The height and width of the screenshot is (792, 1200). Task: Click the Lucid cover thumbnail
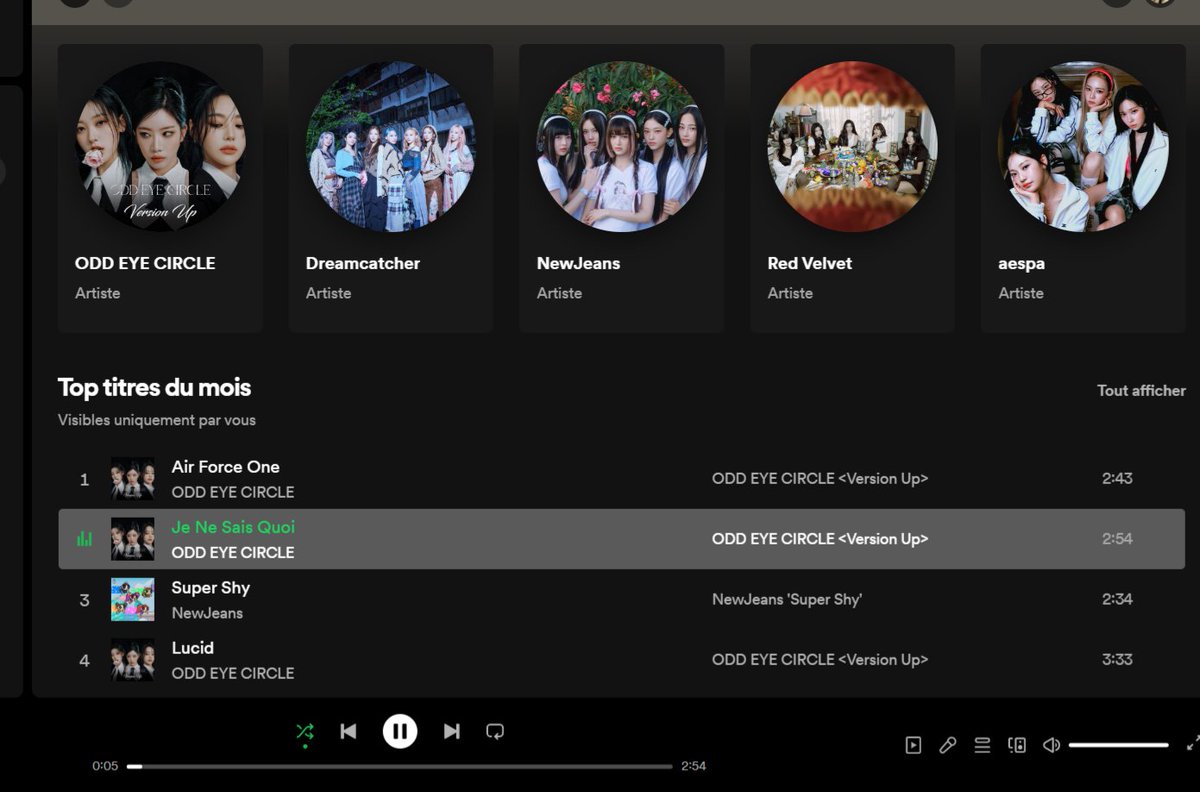click(133, 659)
